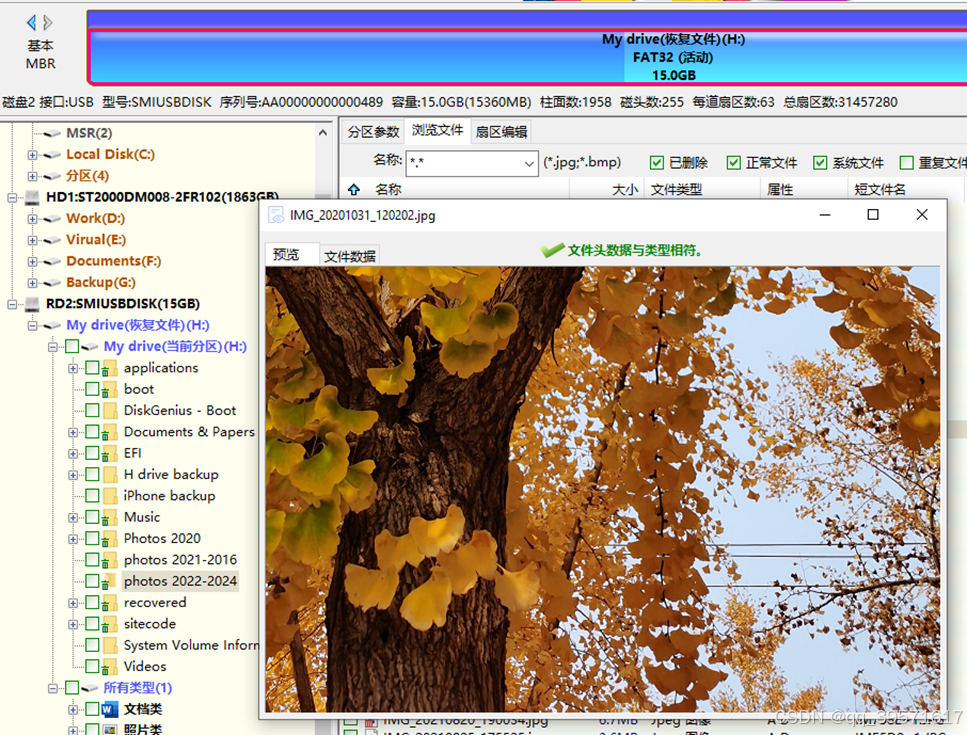The height and width of the screenshot is (735, 967).
Task: Click the preview window file icon
Action: tap(276, 215)
